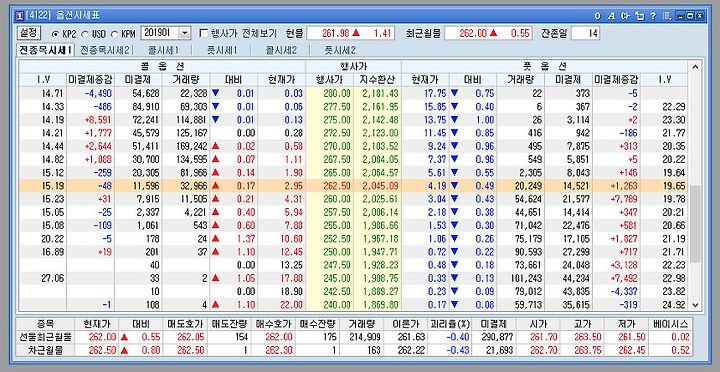Click put price cell 17.75
720x372 pixels.
[x=425, y=93]
